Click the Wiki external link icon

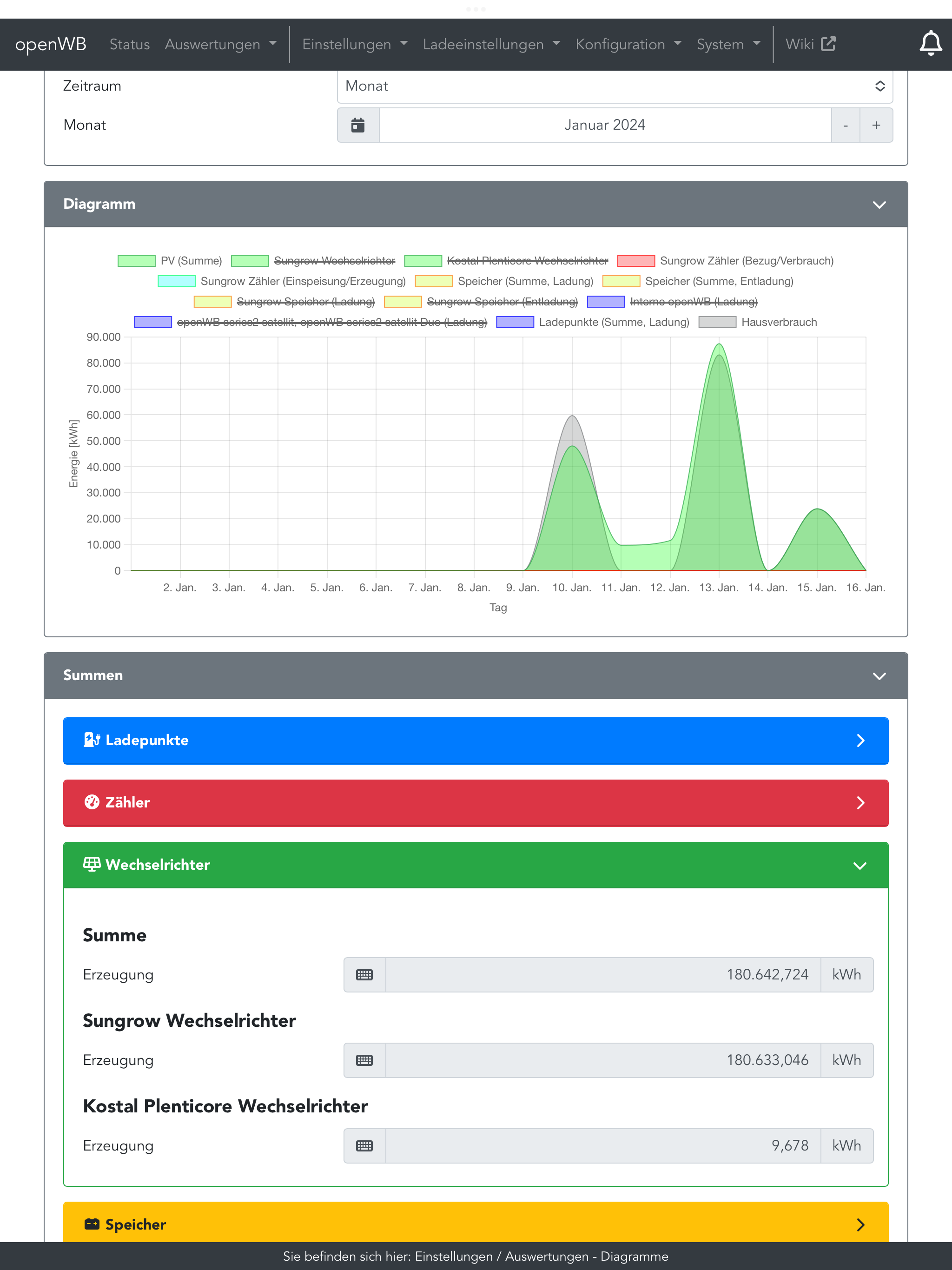828,44
